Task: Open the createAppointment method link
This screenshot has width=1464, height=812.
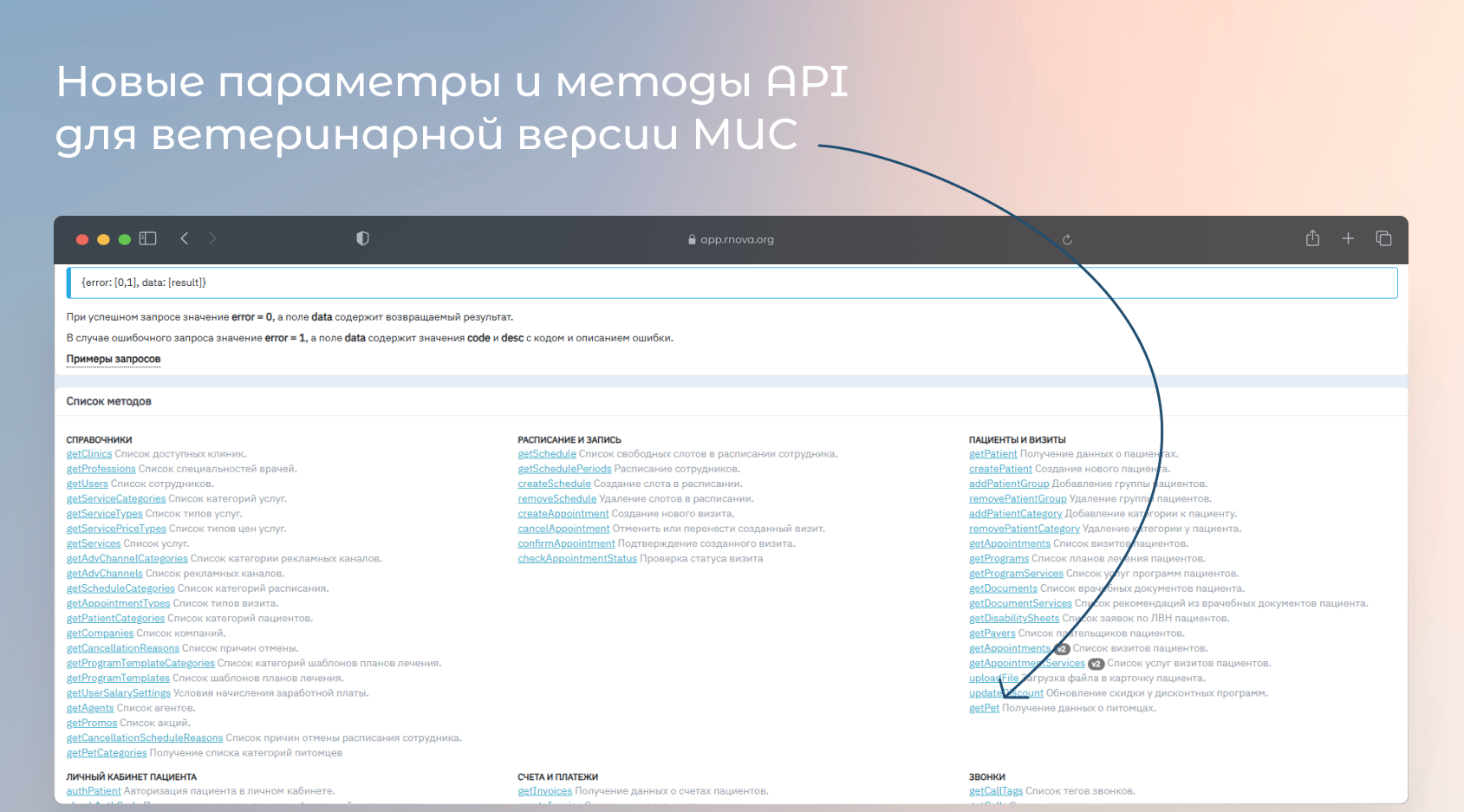Action: point(563,514)
